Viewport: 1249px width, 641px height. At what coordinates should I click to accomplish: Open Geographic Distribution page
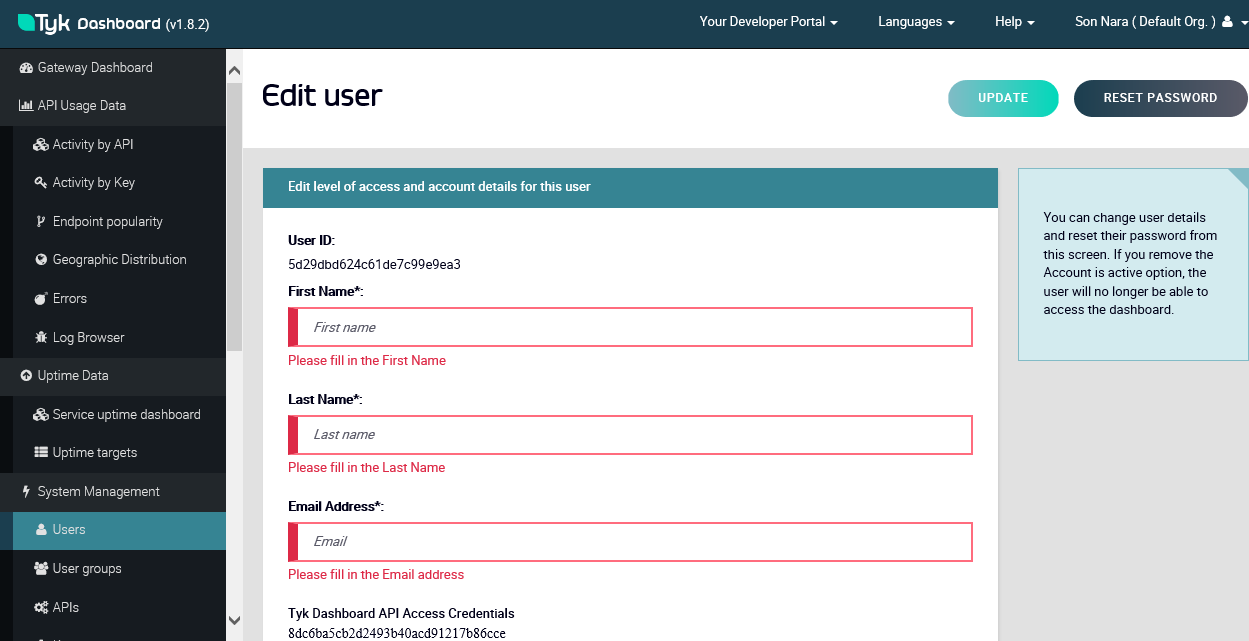click(119, 260)
